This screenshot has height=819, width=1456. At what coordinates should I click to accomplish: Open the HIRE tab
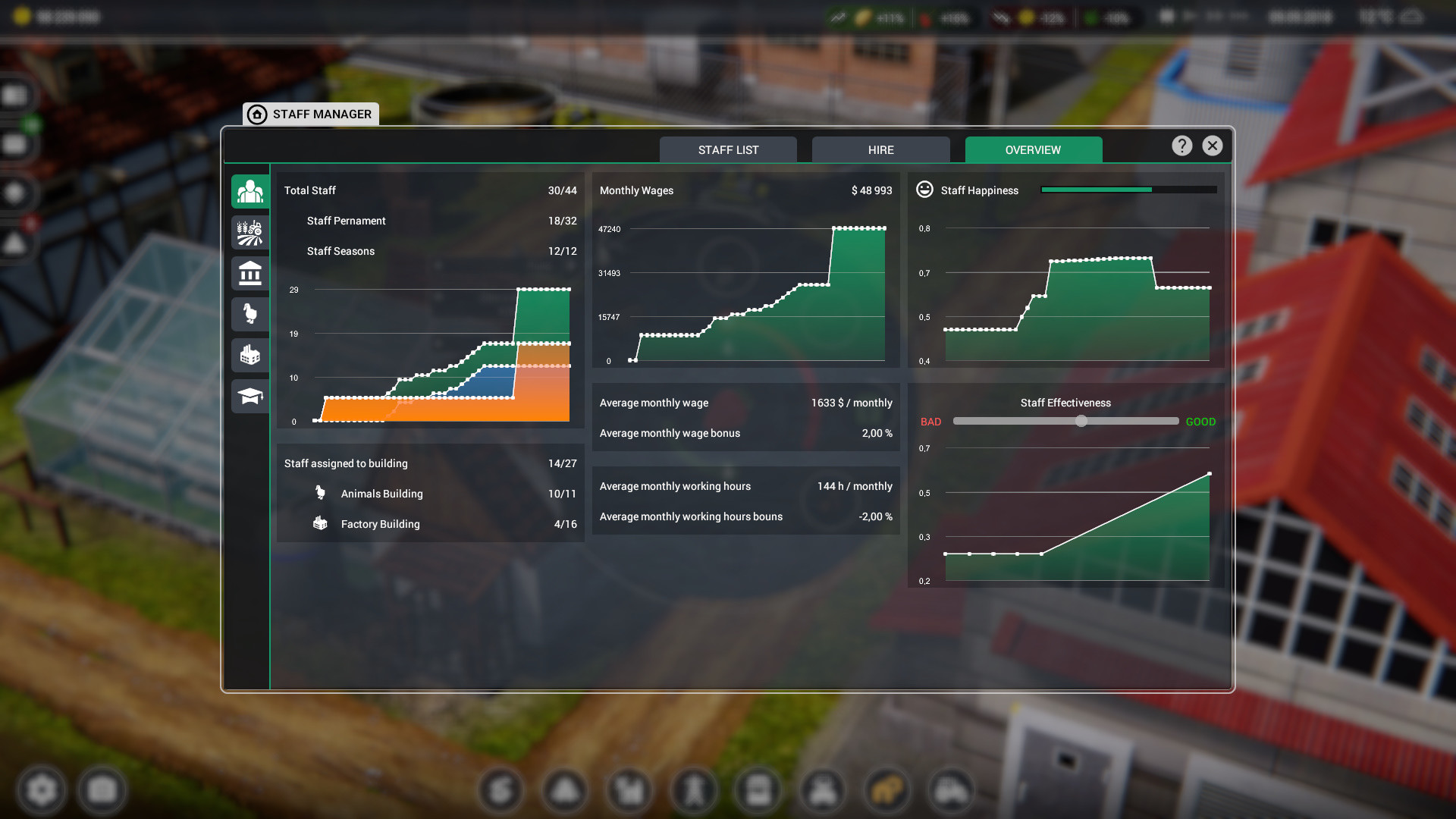point(880,149)
